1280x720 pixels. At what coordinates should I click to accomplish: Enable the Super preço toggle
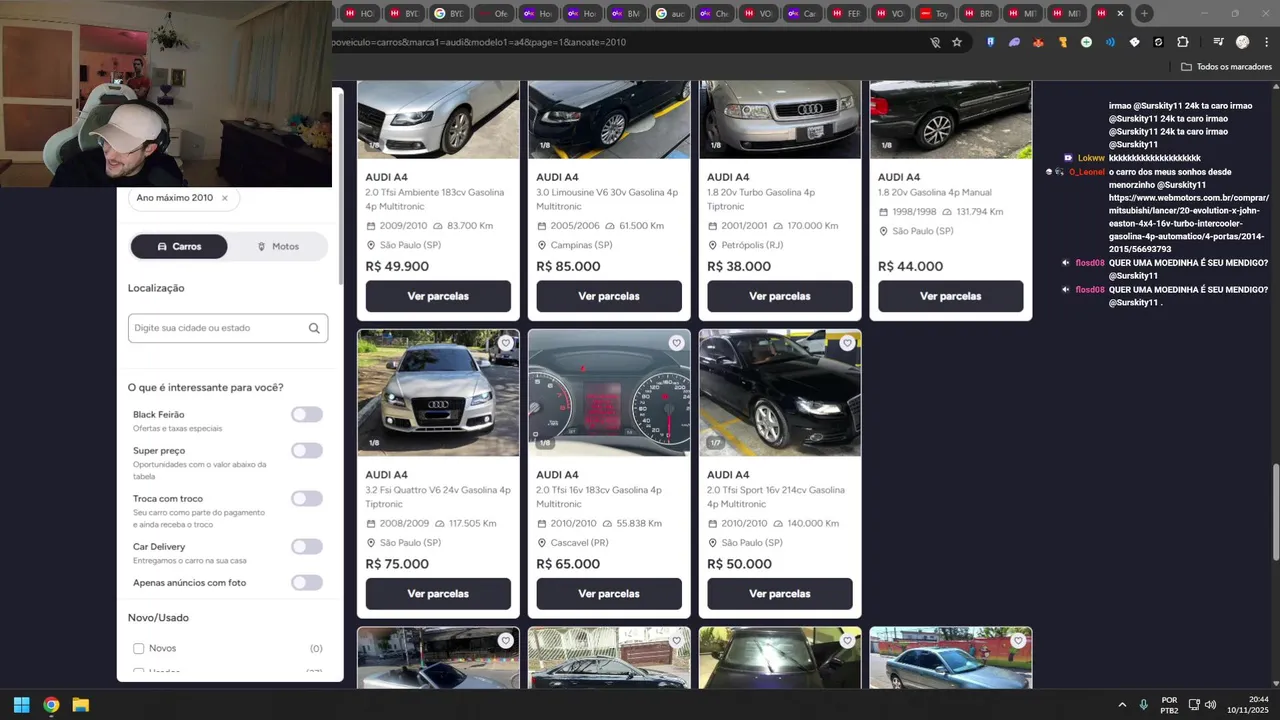point(307,450)
